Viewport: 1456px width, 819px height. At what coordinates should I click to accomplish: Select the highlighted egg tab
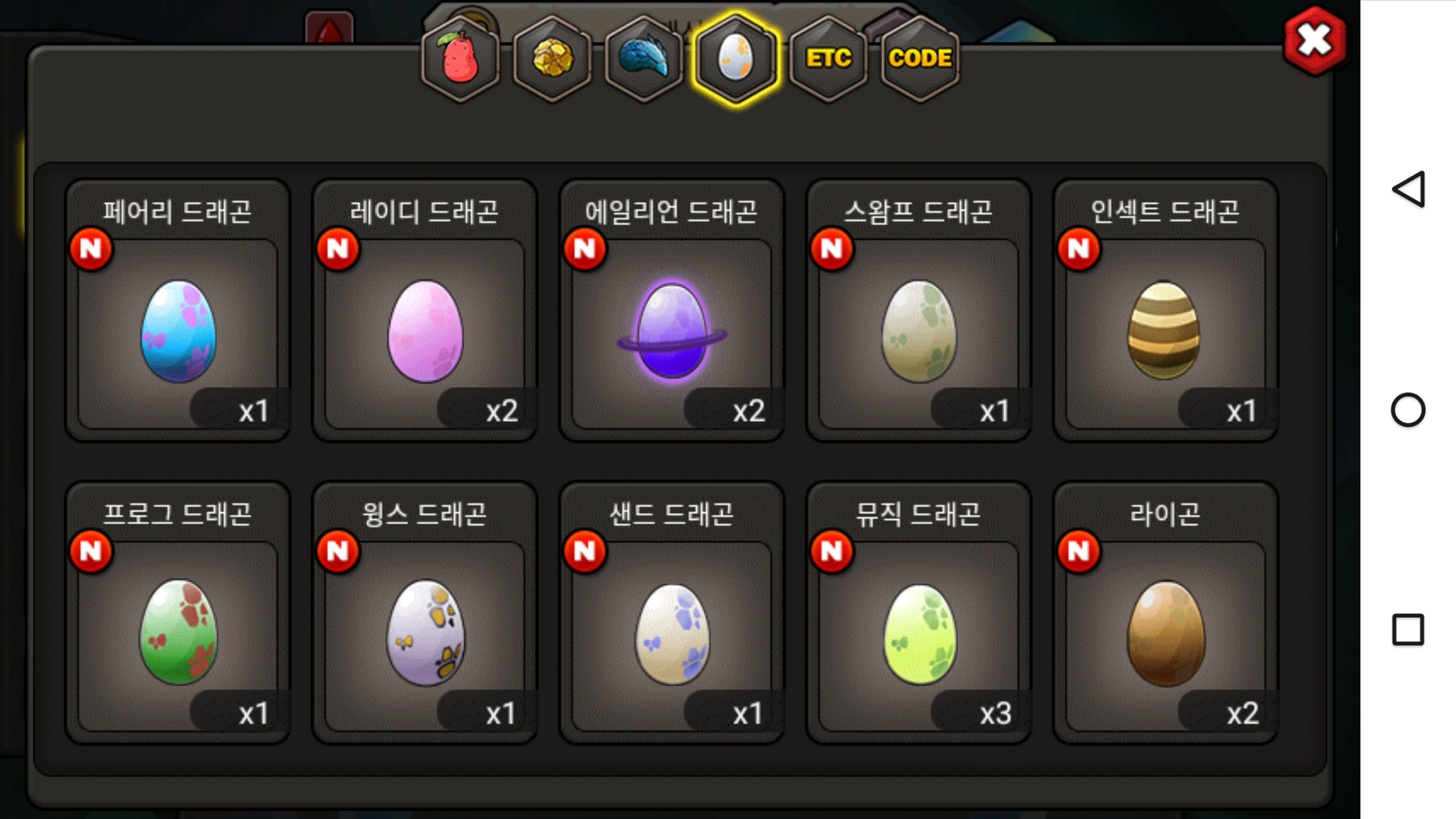[736, 59]
